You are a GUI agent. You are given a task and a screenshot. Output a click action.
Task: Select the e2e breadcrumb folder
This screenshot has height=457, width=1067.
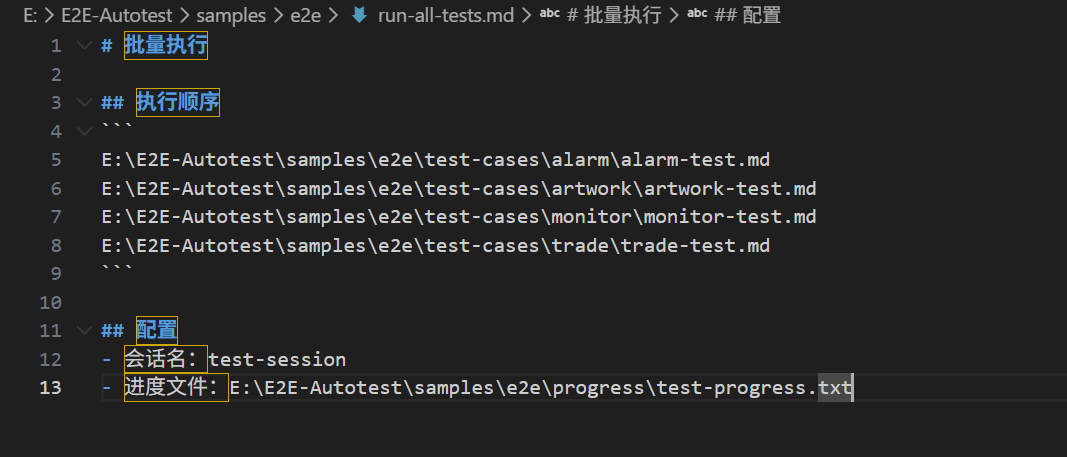coord(306,15)
